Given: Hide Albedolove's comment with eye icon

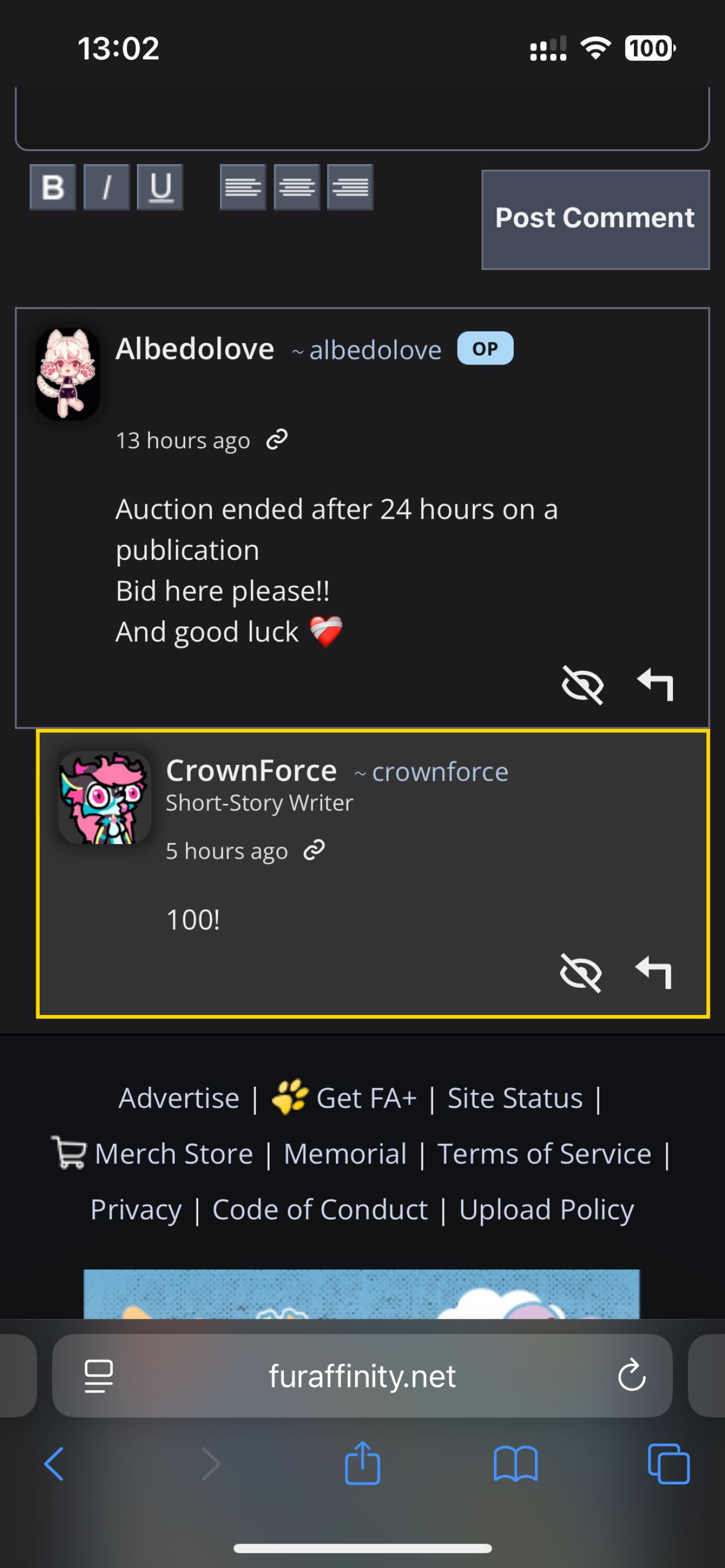Looking at the screenshot, I should pyautogui.click(x=582, y=685).
